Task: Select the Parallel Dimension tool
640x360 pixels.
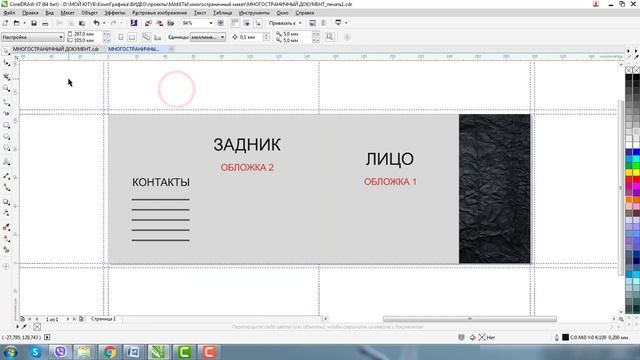Action: pyautogui.click(x=6, y=176)
